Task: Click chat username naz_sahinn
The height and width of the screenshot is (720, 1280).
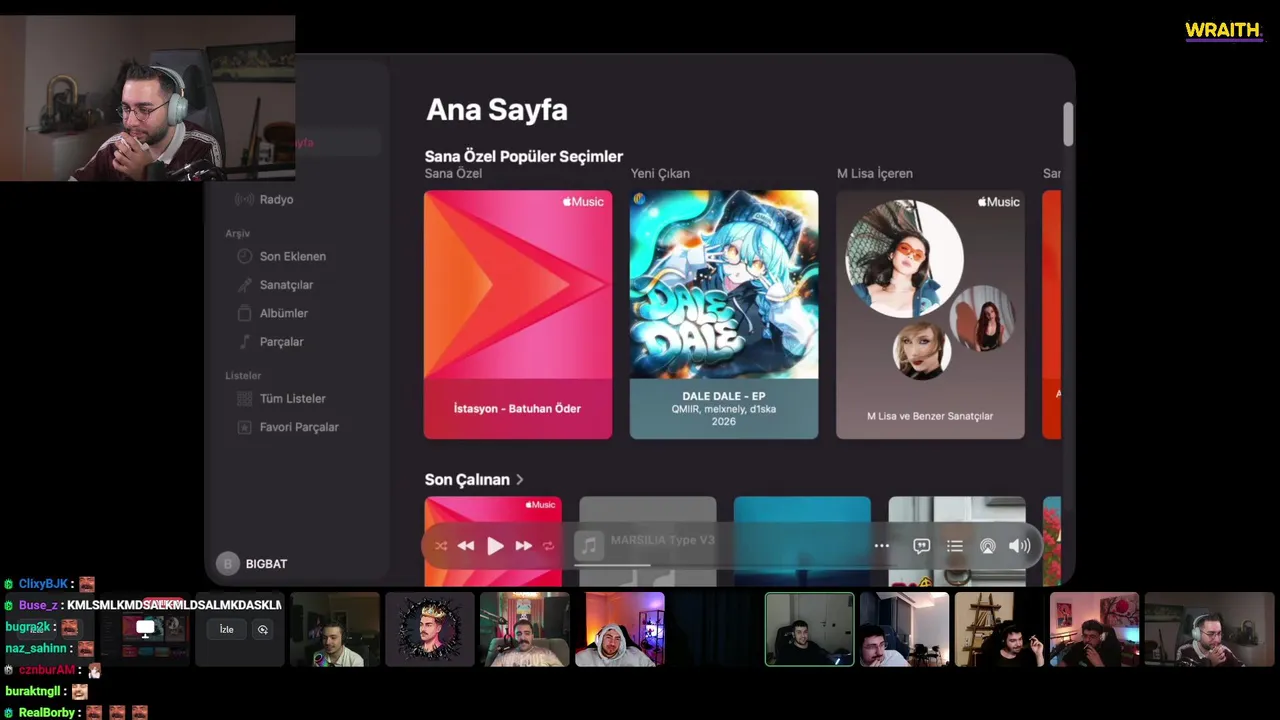Action: [x=35, y=648]
